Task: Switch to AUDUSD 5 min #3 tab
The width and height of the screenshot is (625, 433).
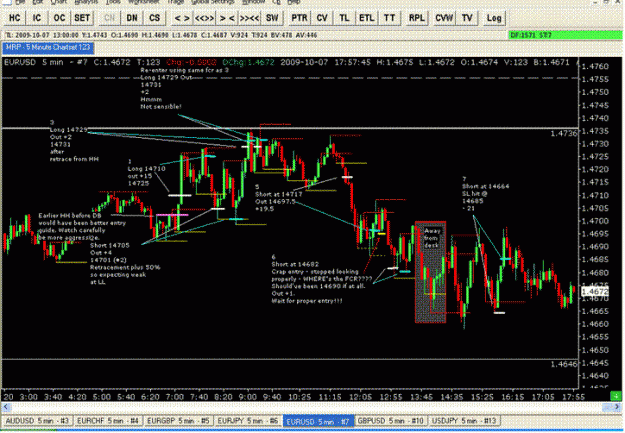Action: [x=37, y=421]
